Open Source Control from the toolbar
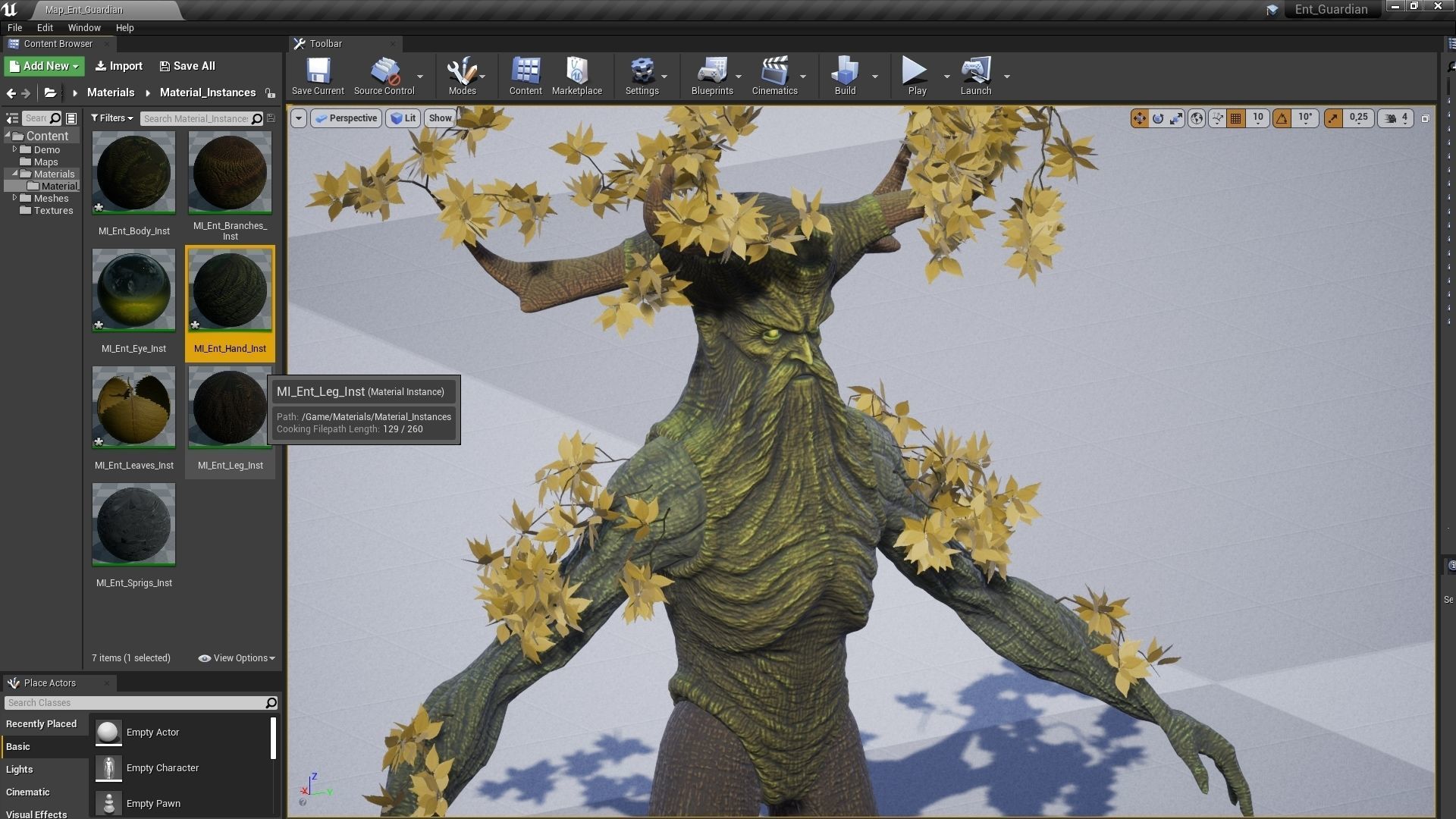The width and height of the screenshot is (1456, 819). [x=384, y=76]
